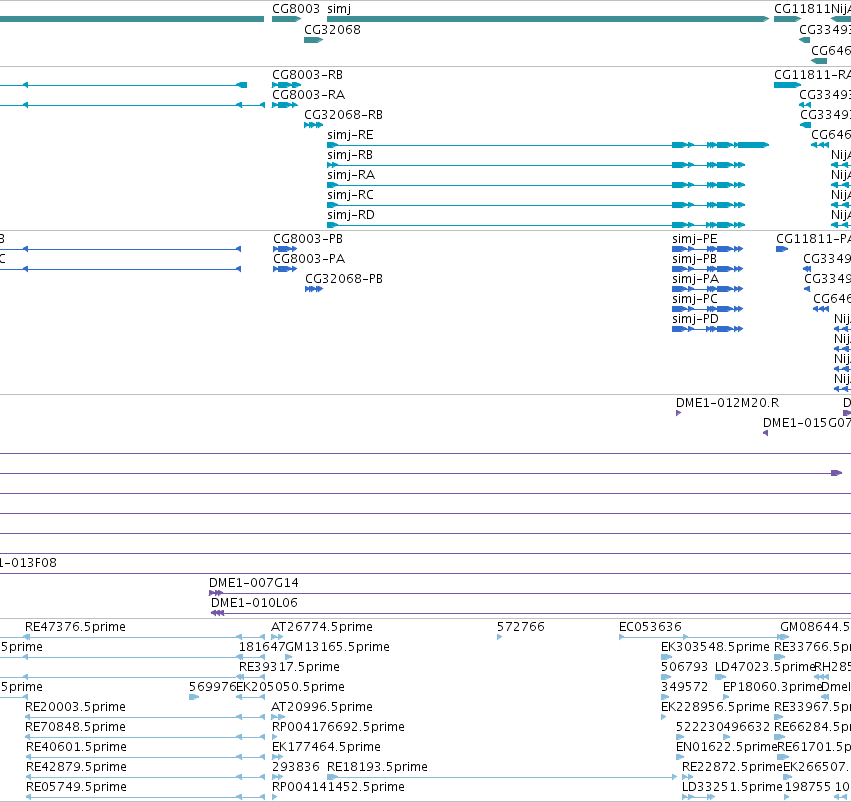Select the RE40601.5prime label
The image size is (851, 802).
76,747
